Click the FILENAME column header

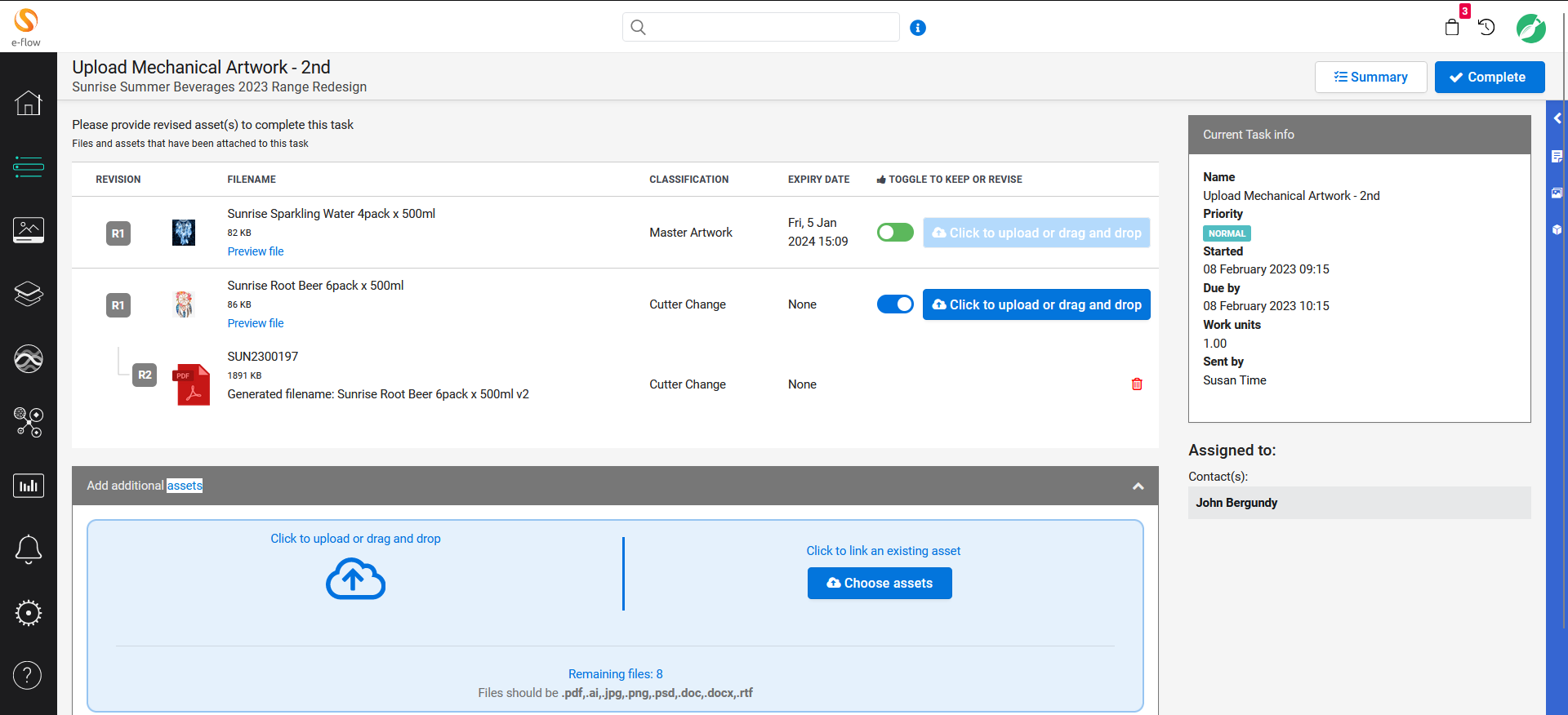pos(252,180)
